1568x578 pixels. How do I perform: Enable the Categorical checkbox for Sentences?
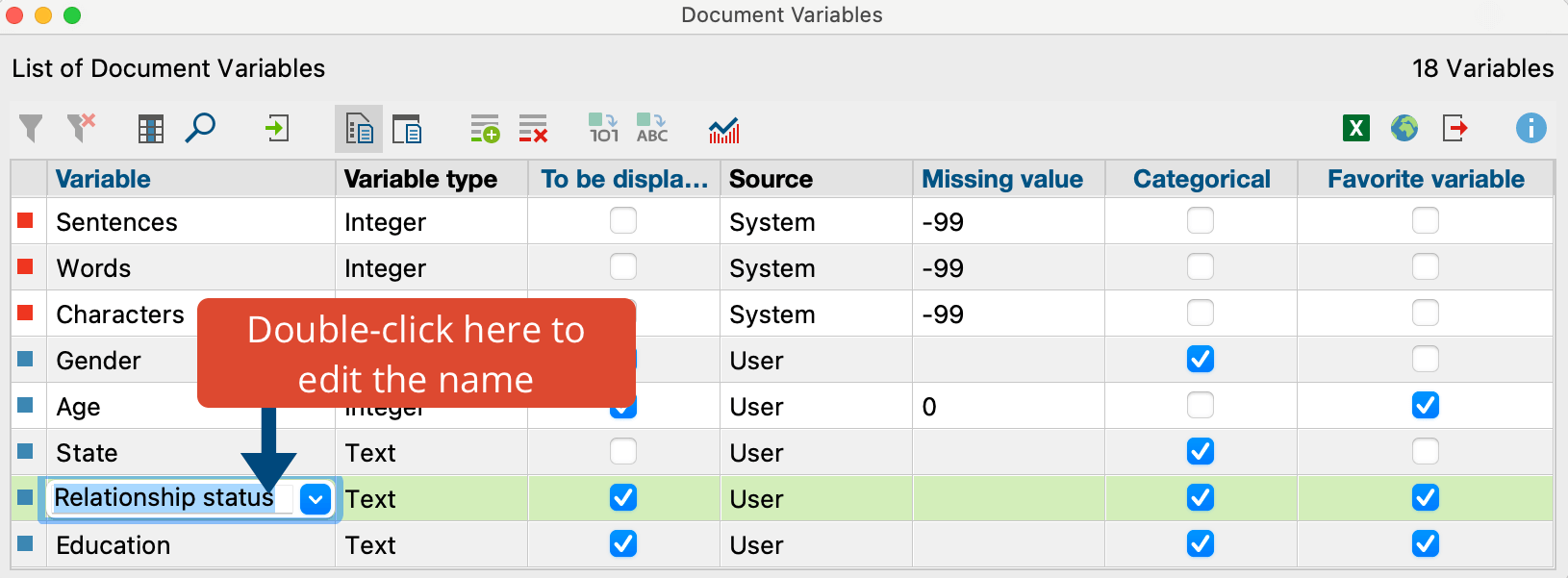point(1201,221)
